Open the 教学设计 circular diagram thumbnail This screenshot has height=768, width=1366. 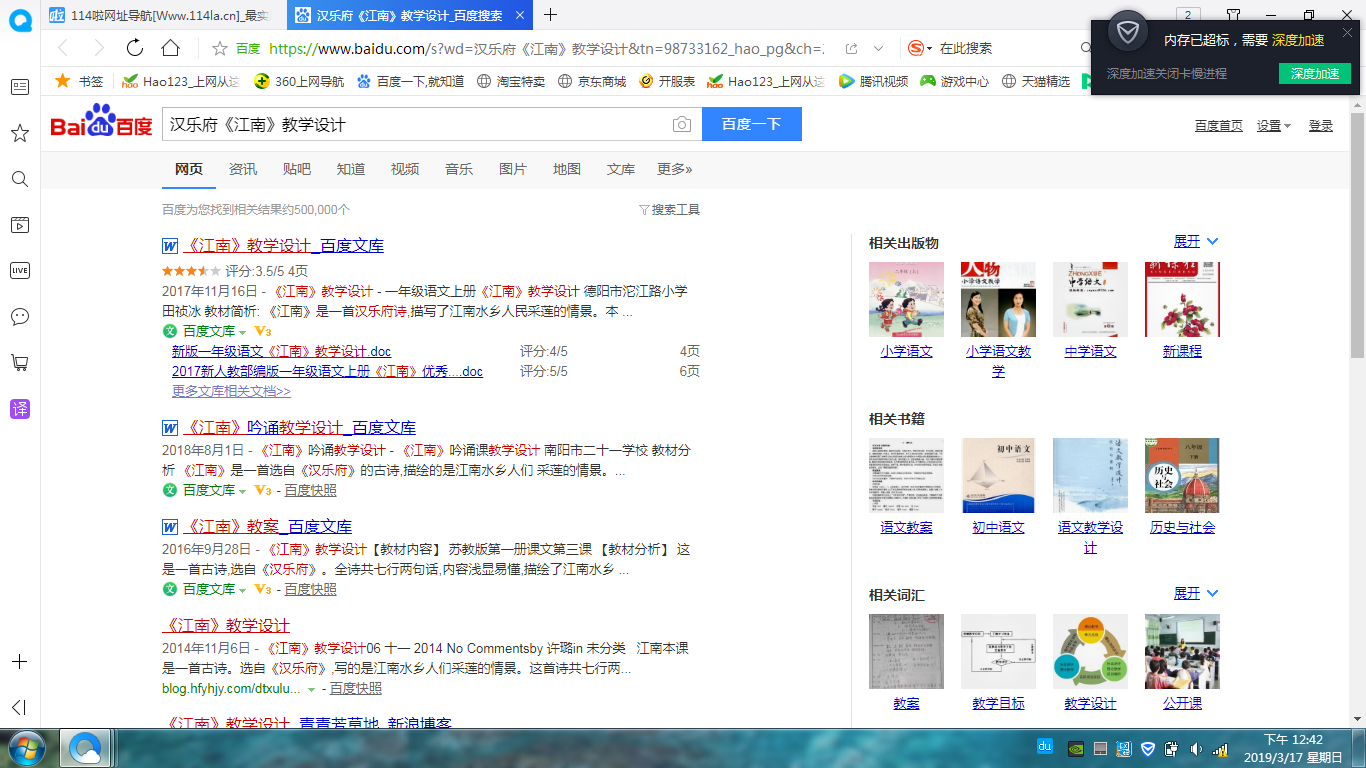(1090, 651)
